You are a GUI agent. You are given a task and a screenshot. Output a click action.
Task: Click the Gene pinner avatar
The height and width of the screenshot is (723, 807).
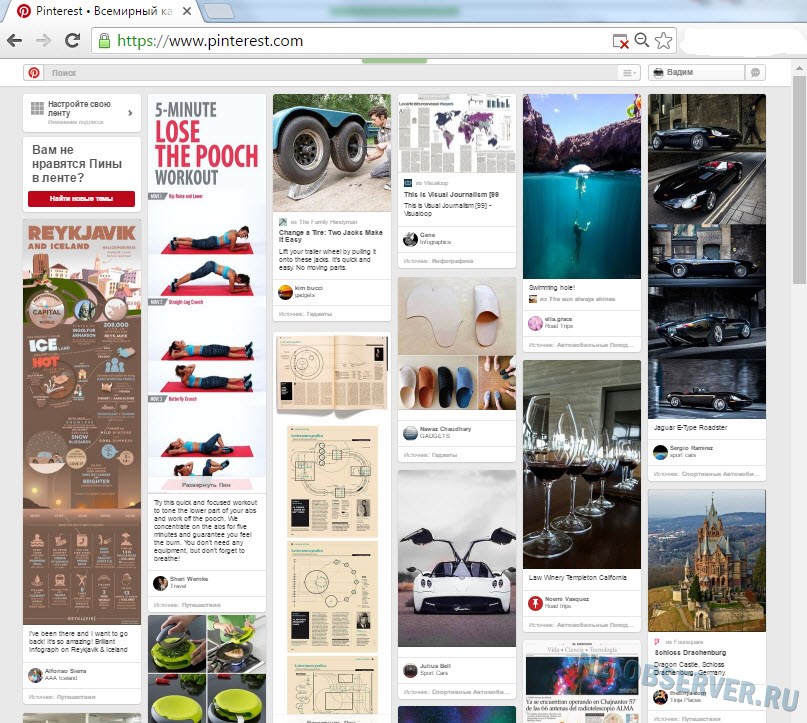[410, 239]
